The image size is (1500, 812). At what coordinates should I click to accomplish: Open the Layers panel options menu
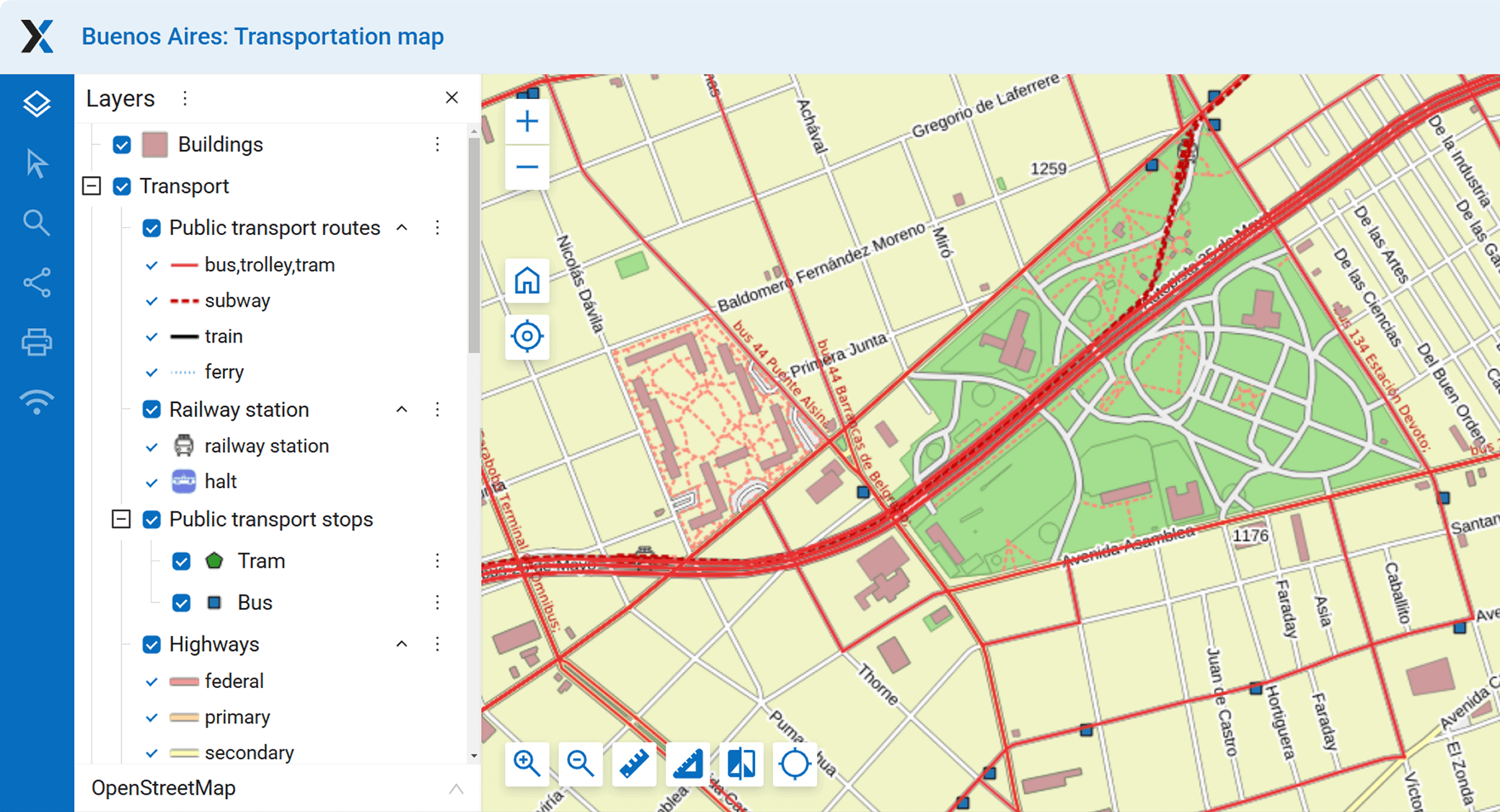(x=185, y=98)
